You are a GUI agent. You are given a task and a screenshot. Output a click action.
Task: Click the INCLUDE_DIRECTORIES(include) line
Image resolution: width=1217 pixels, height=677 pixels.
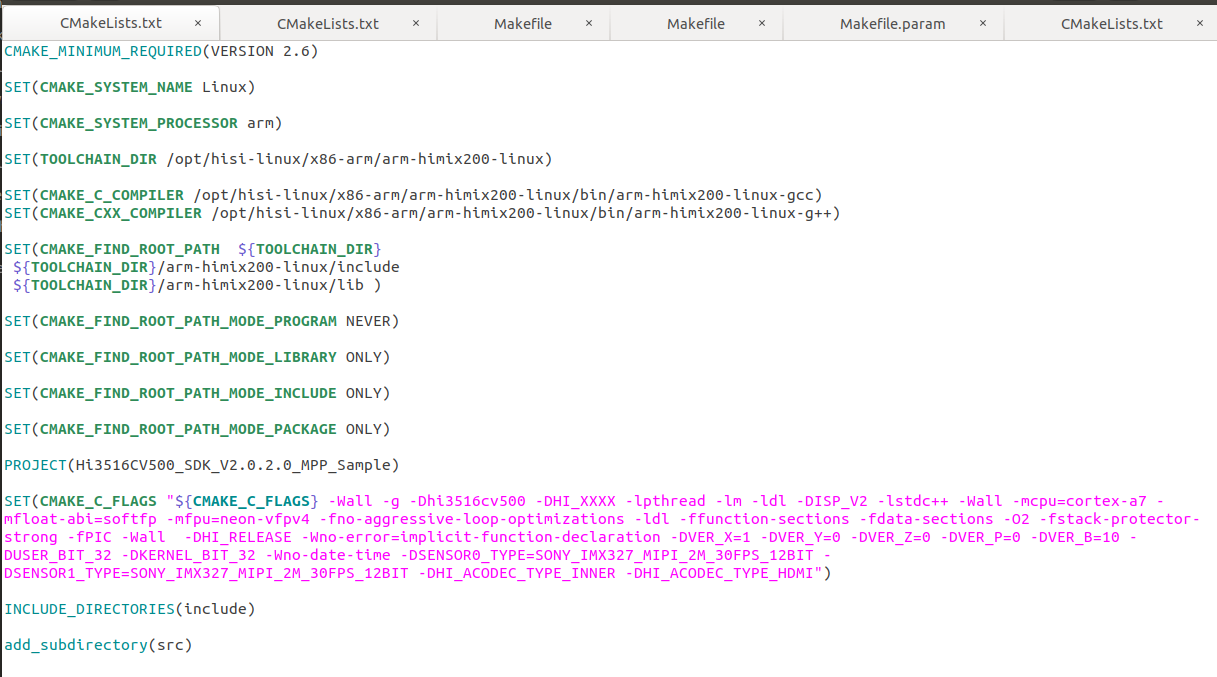[130, 609]
